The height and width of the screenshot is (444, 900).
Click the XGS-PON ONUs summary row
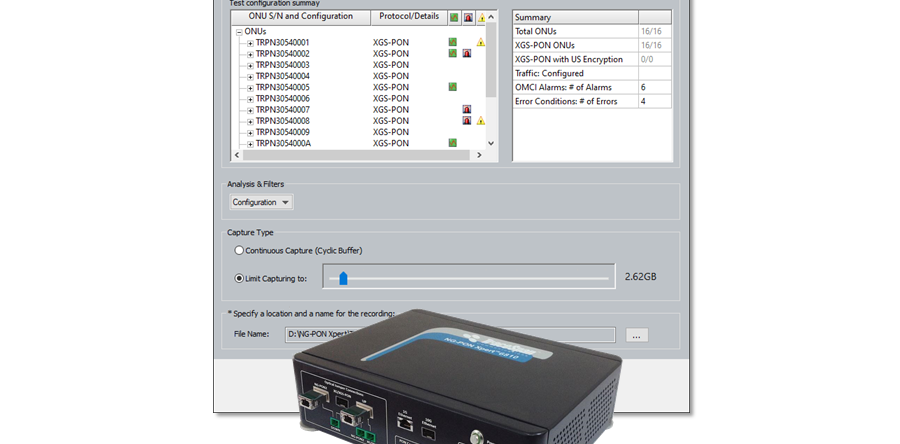[592, 45]
